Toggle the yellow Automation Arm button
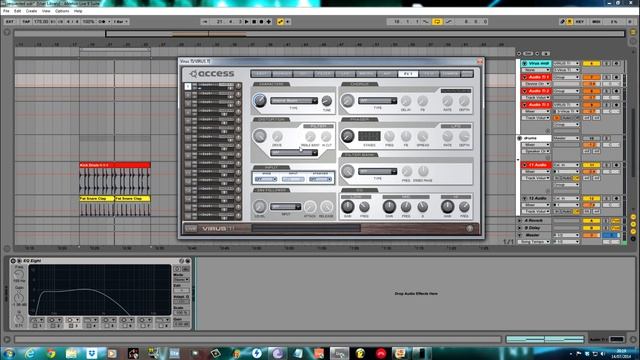Screen dimensions: 640x360 [x=280, y=22]
